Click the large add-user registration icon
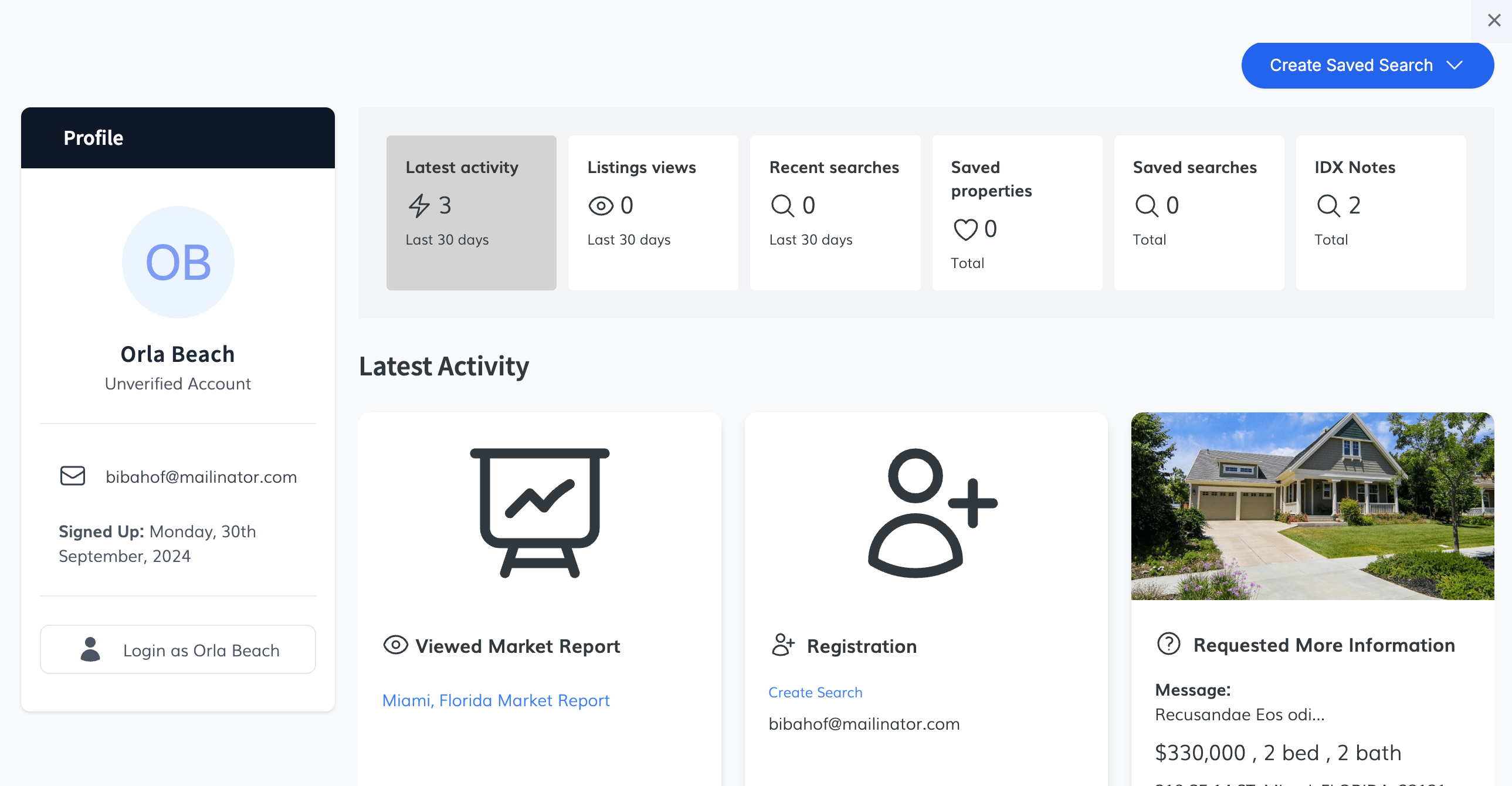 coord(932,512)
